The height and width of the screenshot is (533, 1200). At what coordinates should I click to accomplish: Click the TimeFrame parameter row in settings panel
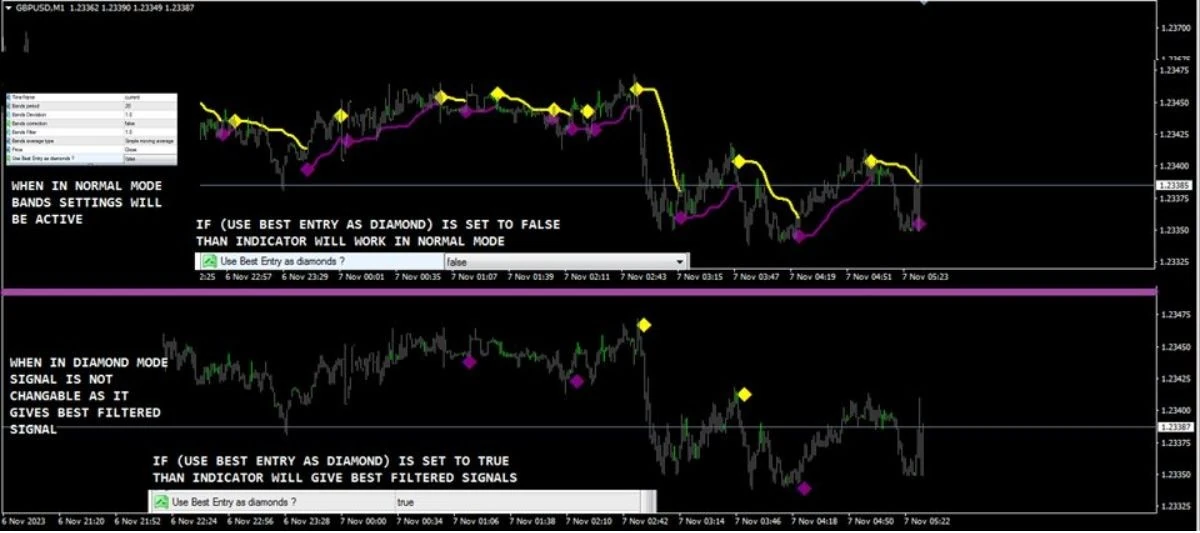pyautogui.click(x=91, y=96)
